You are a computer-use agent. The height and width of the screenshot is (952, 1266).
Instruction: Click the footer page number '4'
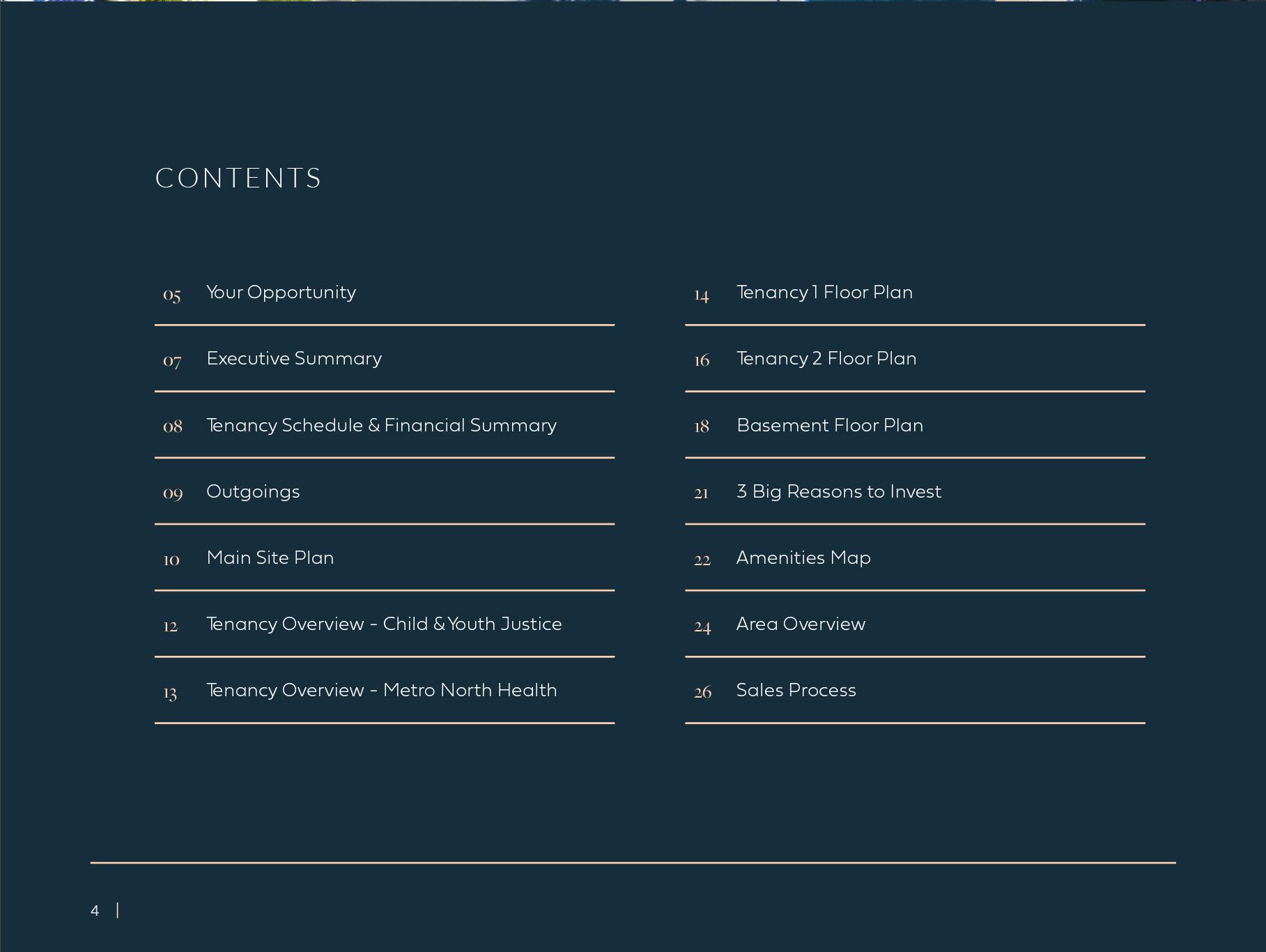pyautogui.click(x=95, y=910)
